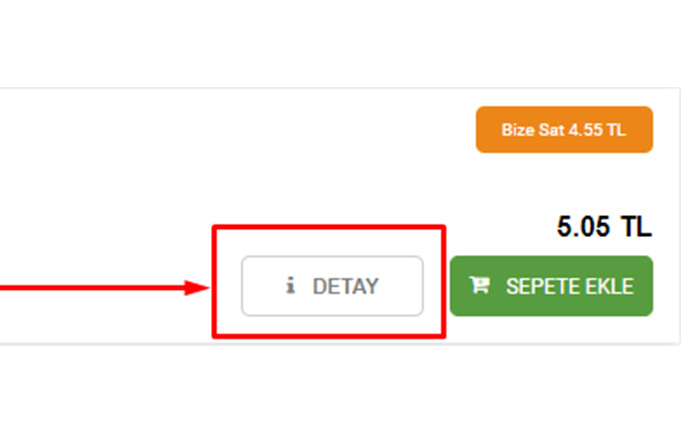
Task: Click the DETAY label text
Action: tap(346, 286)
